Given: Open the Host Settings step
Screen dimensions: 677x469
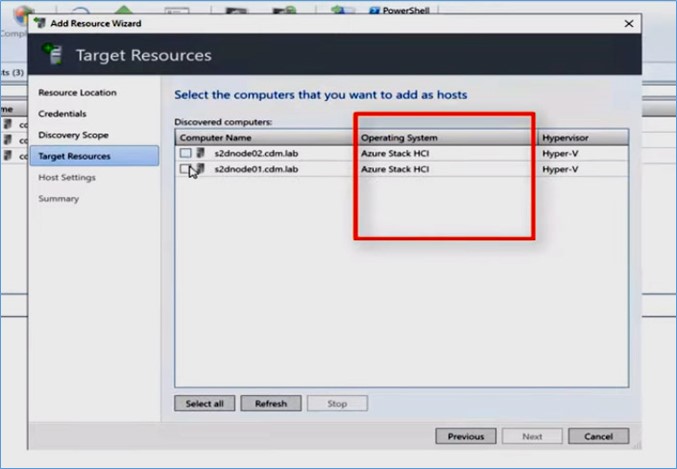Looking at the screenshot, I should (67, 177).
